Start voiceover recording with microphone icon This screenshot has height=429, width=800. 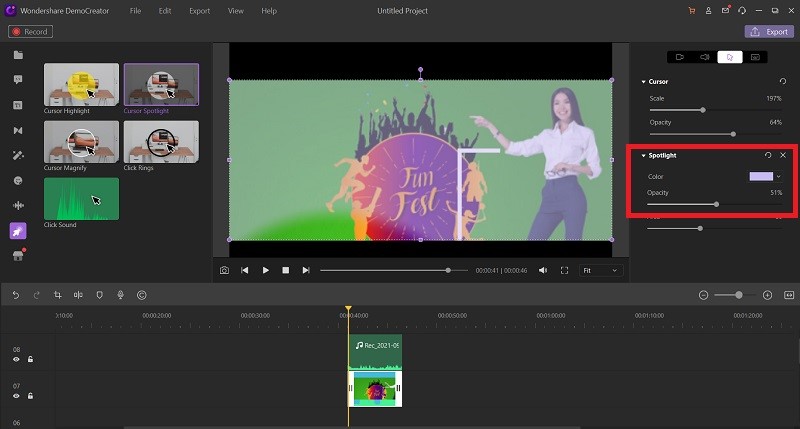coord(120,295)
